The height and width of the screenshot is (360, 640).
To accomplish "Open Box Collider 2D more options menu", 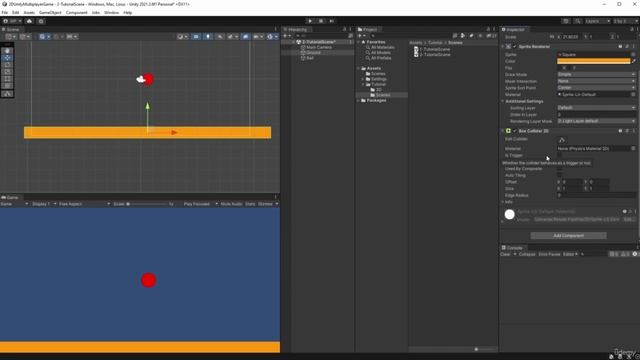I will pyautogui.click(x=634, y=131).
